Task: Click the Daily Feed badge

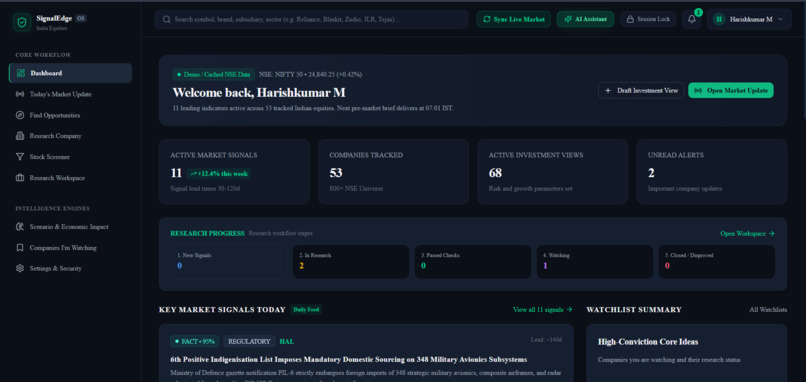Action: pos(306,310)
